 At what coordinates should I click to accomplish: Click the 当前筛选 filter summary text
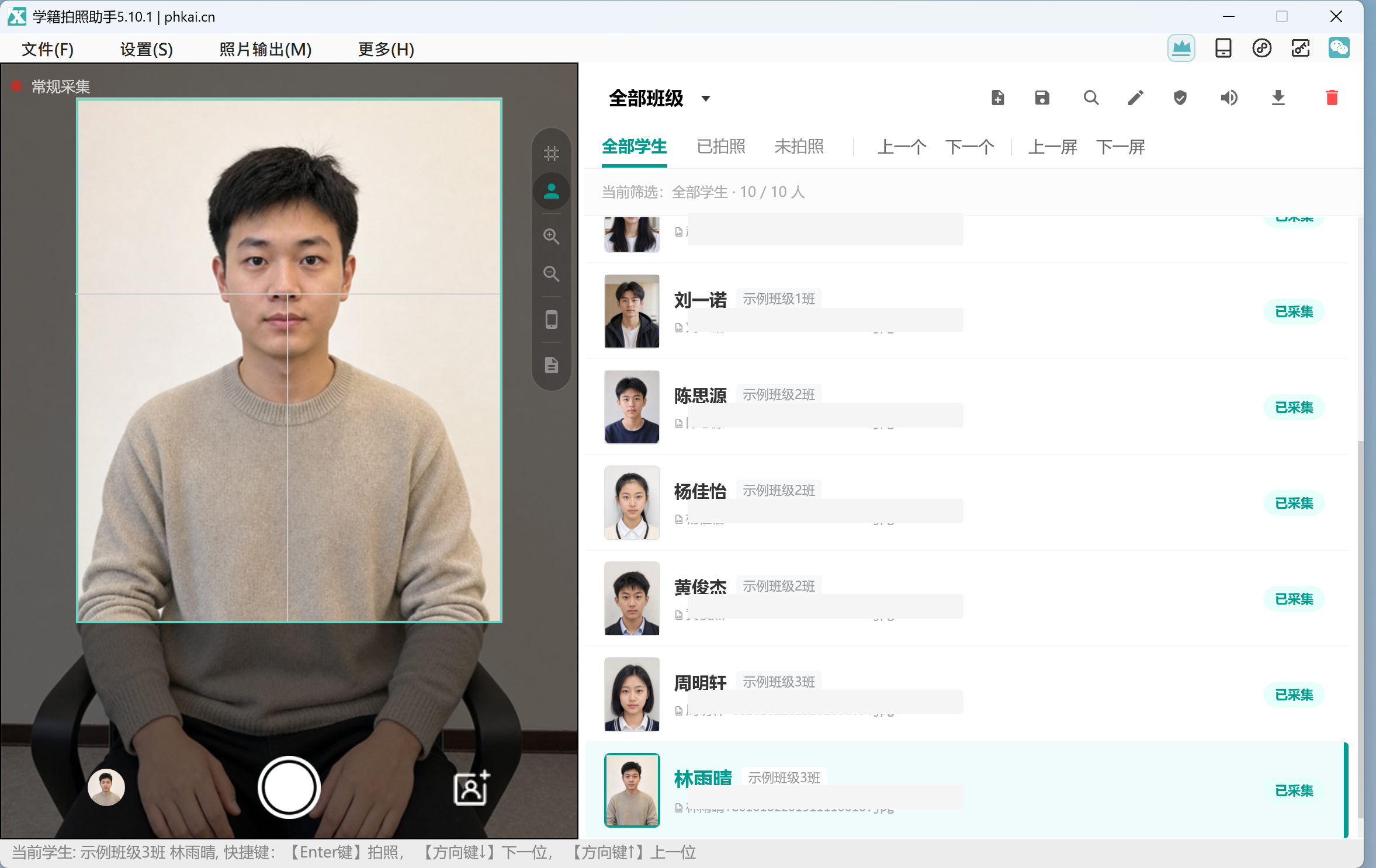pyautogui.click(x=703, y=192)
